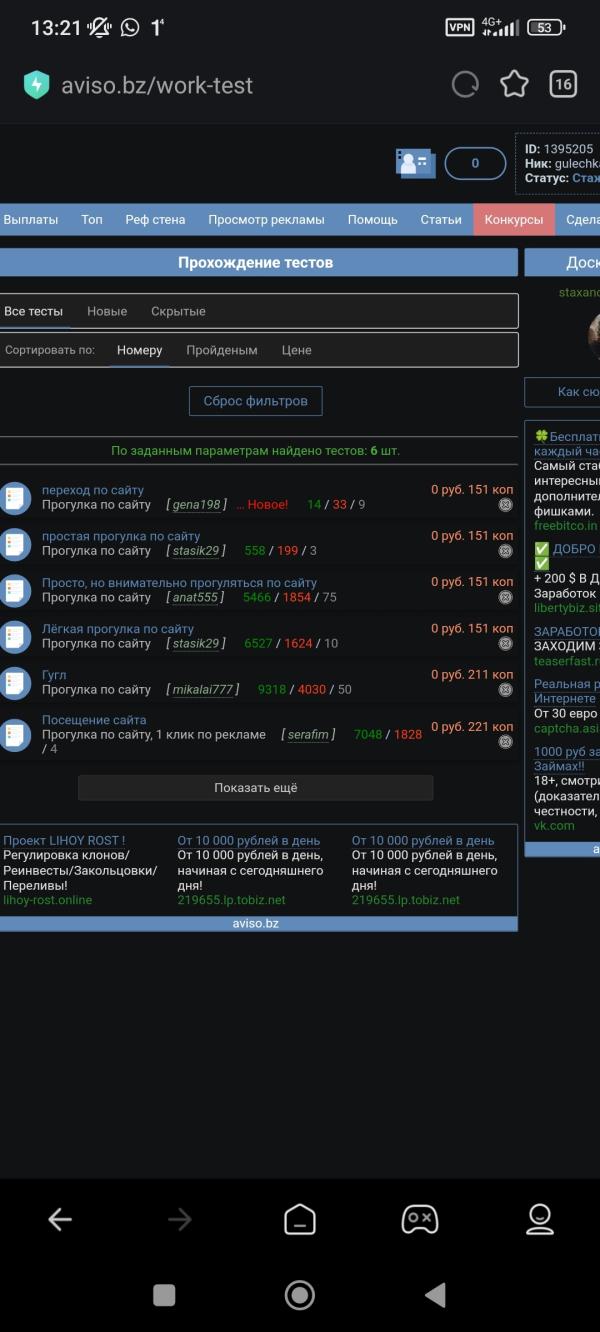
Task: Open browser home tab icon
Action: click(x=300, y=1219)
